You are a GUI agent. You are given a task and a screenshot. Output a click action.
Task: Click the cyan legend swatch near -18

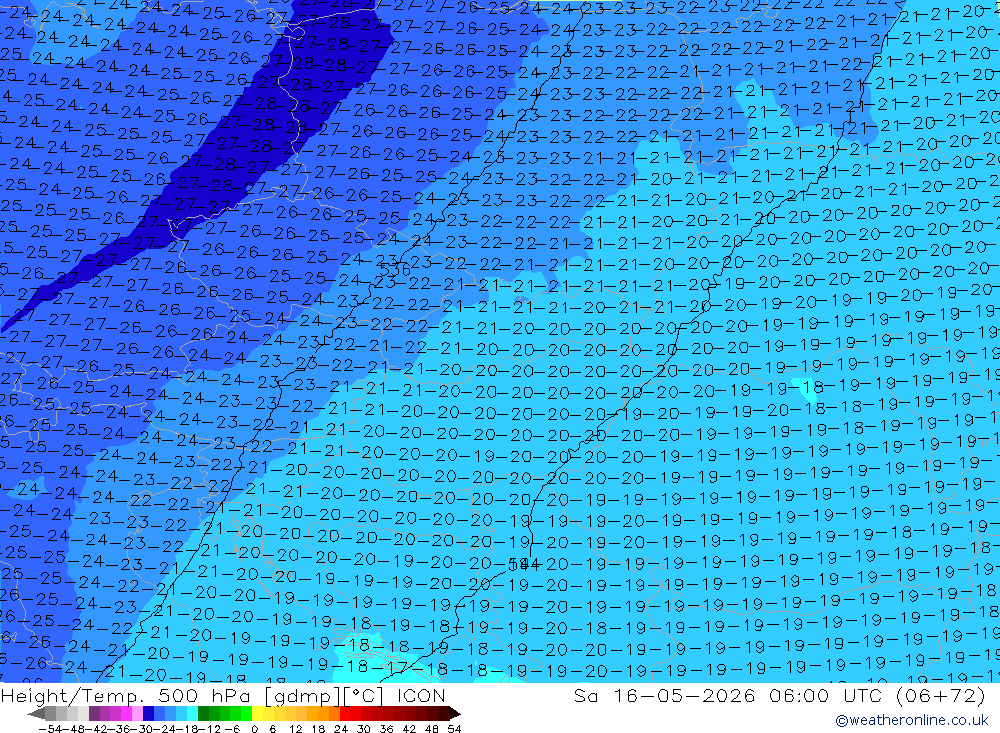point(192,714)
